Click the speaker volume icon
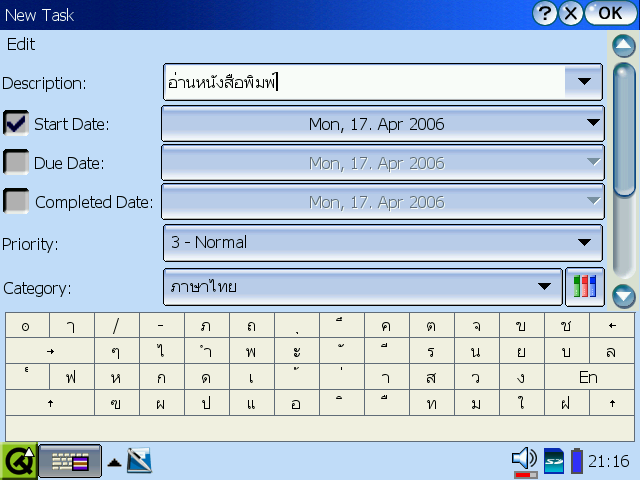 (524, 460)
